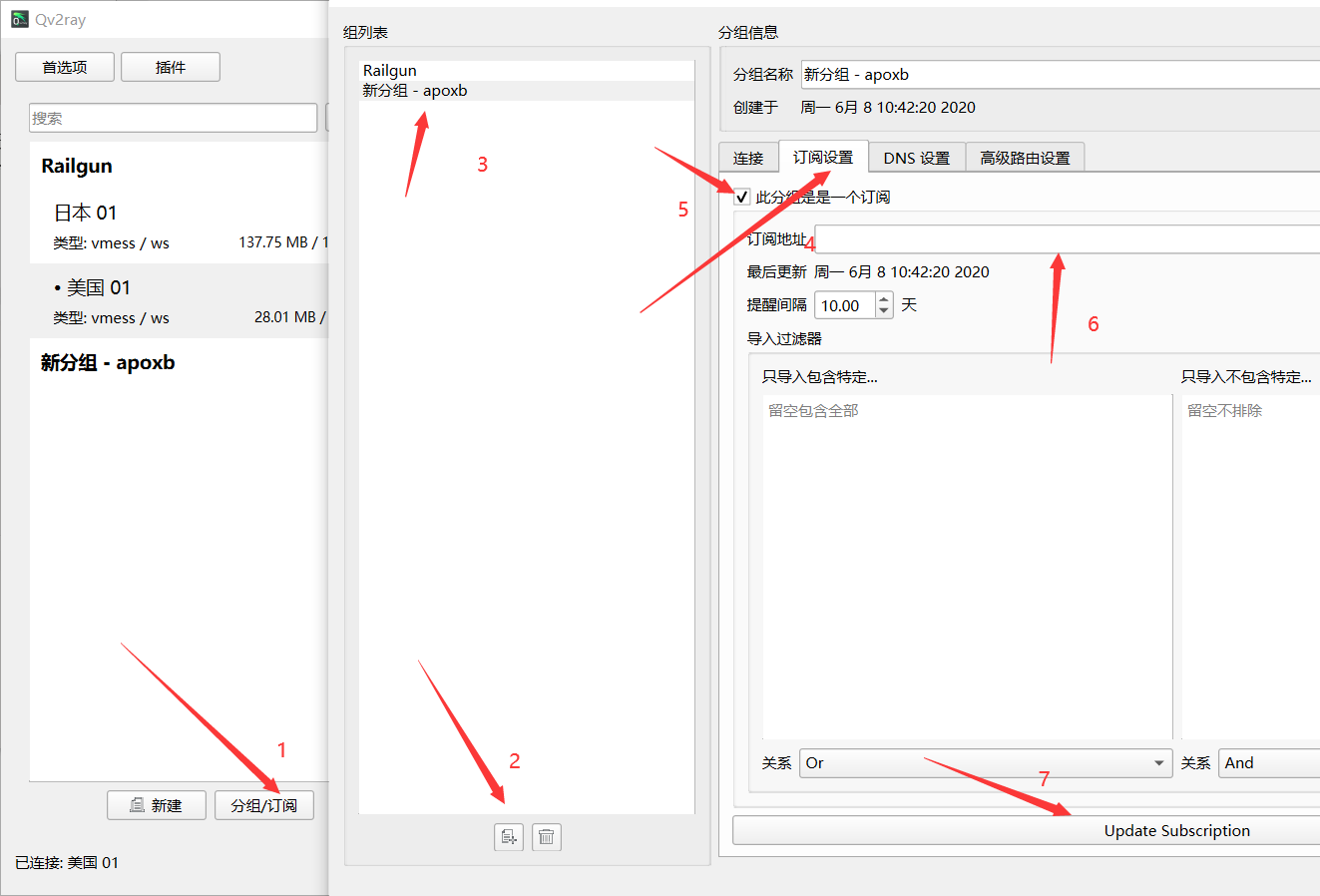Uncheck the 此分组是一个订阅 checkbox
1320x896 pixels.
pos(742,197)
